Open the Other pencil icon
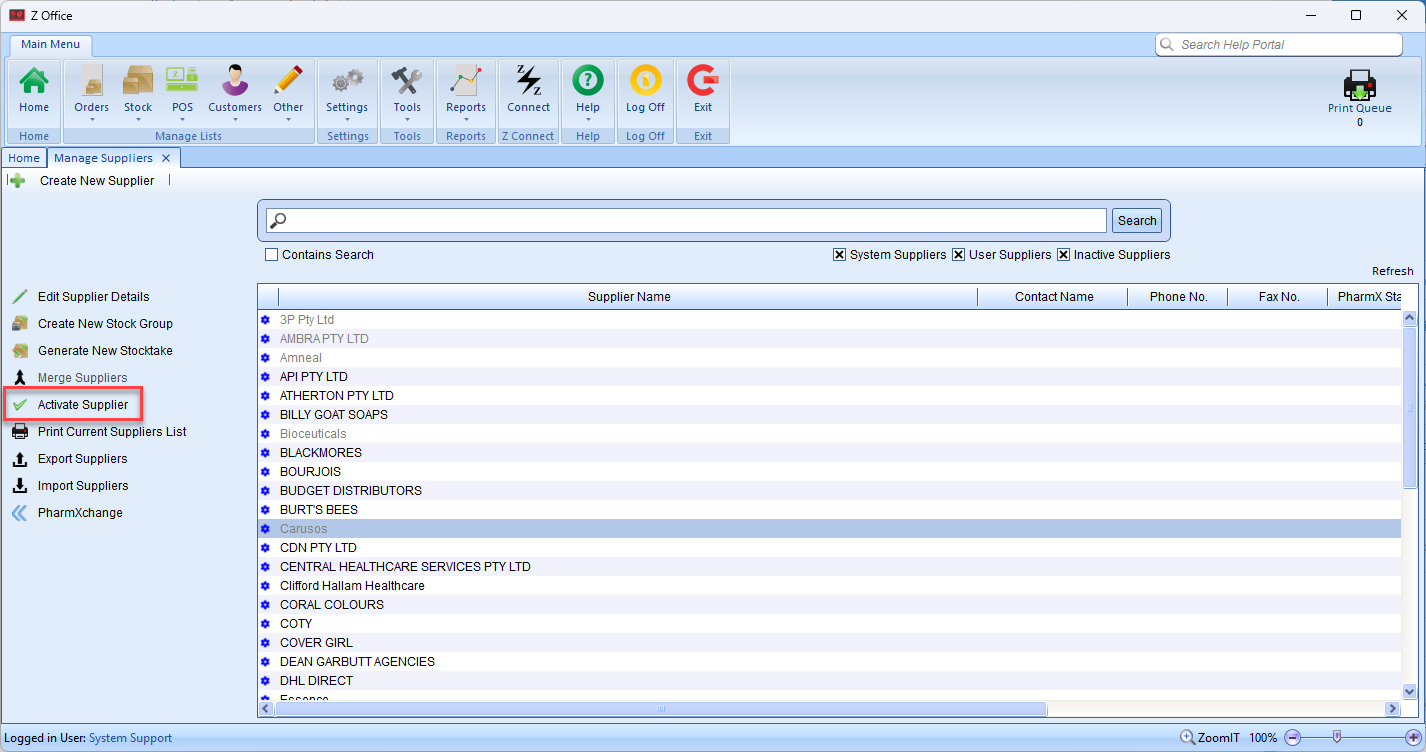This screenshot has height=752, width=1426. click(x=288, y=81)
